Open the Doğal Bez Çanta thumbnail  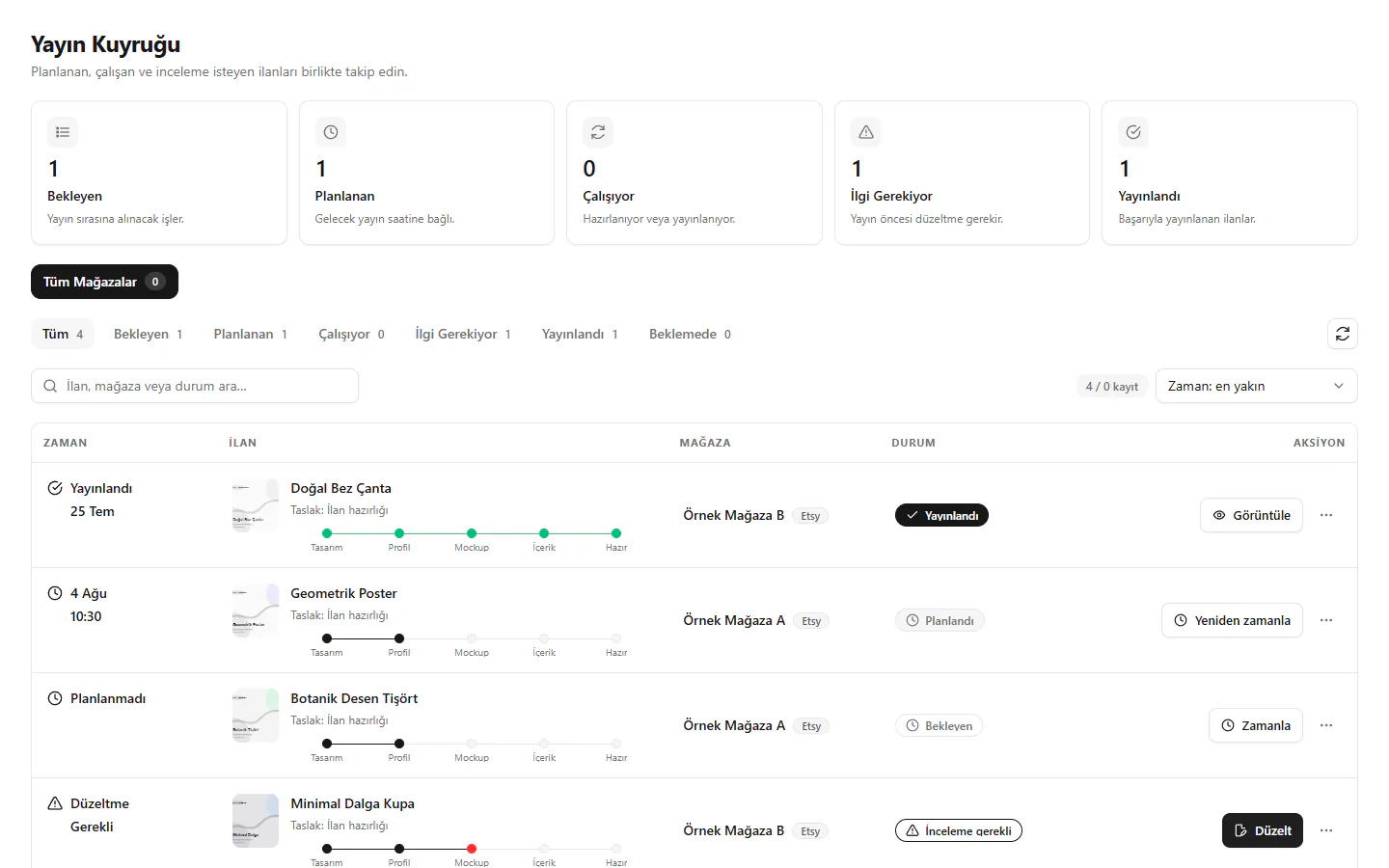tap(256, 506)
